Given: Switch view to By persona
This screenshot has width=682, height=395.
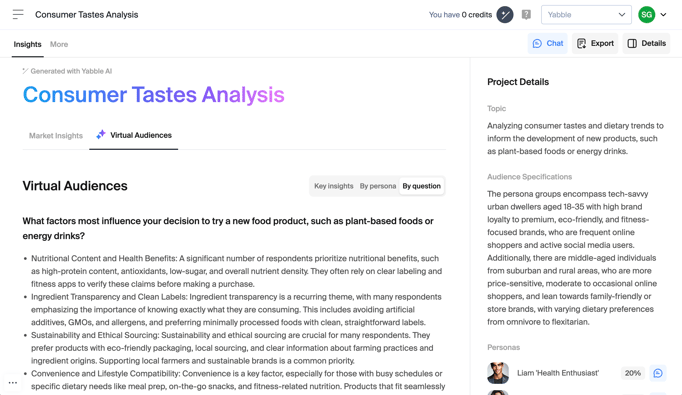Looking at the screenshot, I should tap(378, 186).
